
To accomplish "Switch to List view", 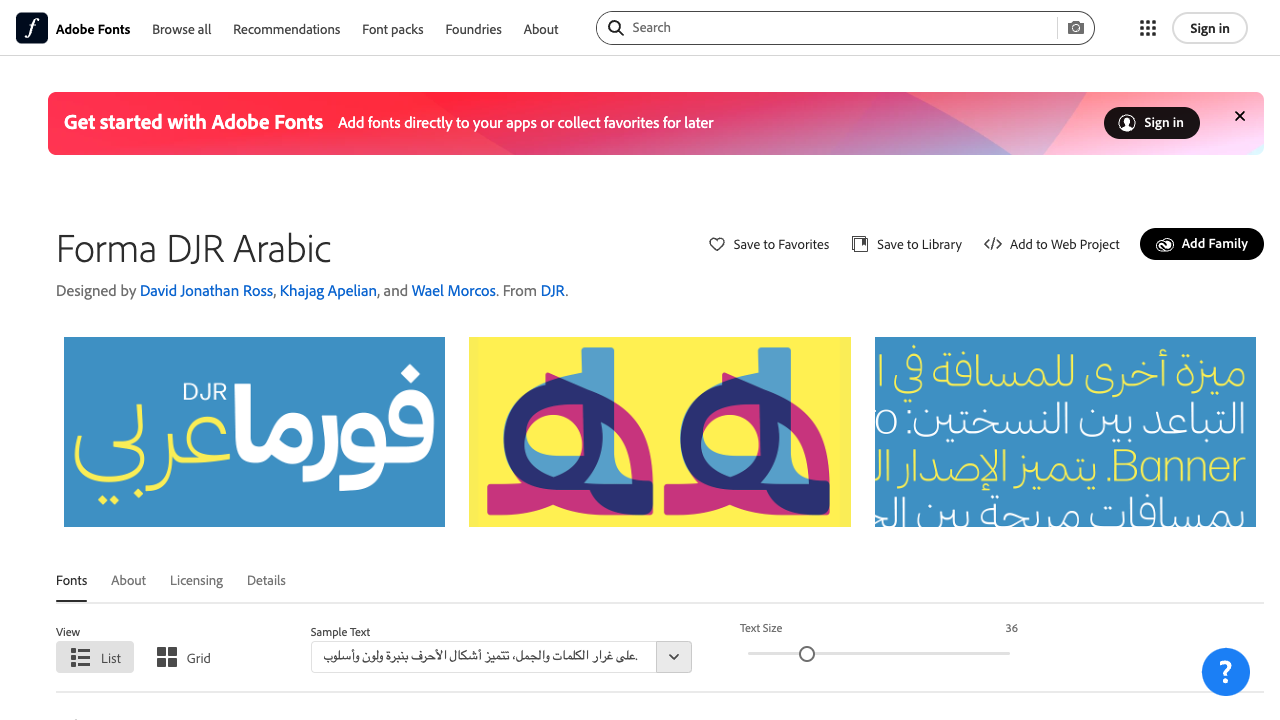I will pyautogui.click(x=95, y=657).
